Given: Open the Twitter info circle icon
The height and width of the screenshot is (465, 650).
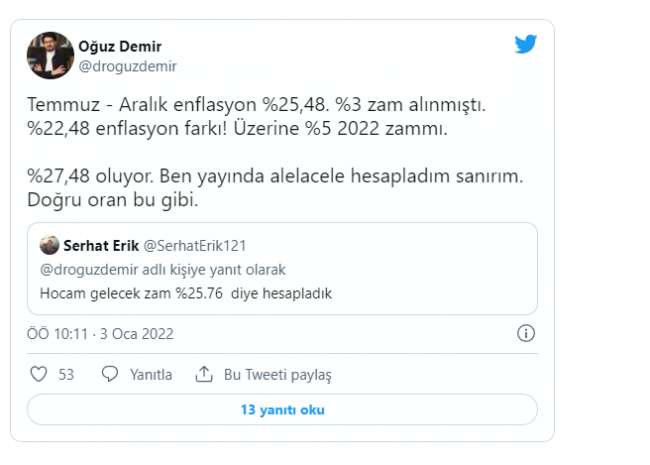Looking at the screenshot, I should pyautogui.click(x=527, y=333).
